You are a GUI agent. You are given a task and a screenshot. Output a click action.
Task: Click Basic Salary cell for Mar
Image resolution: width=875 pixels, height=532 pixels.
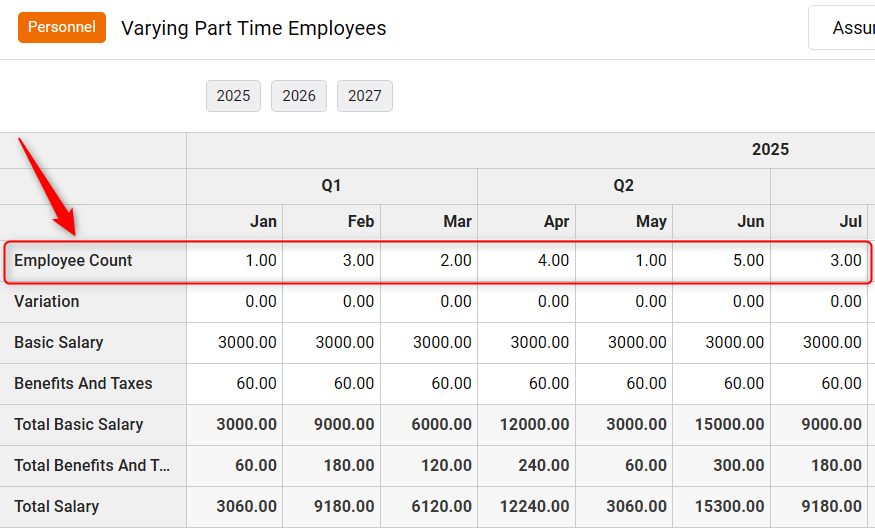point(429,343)
